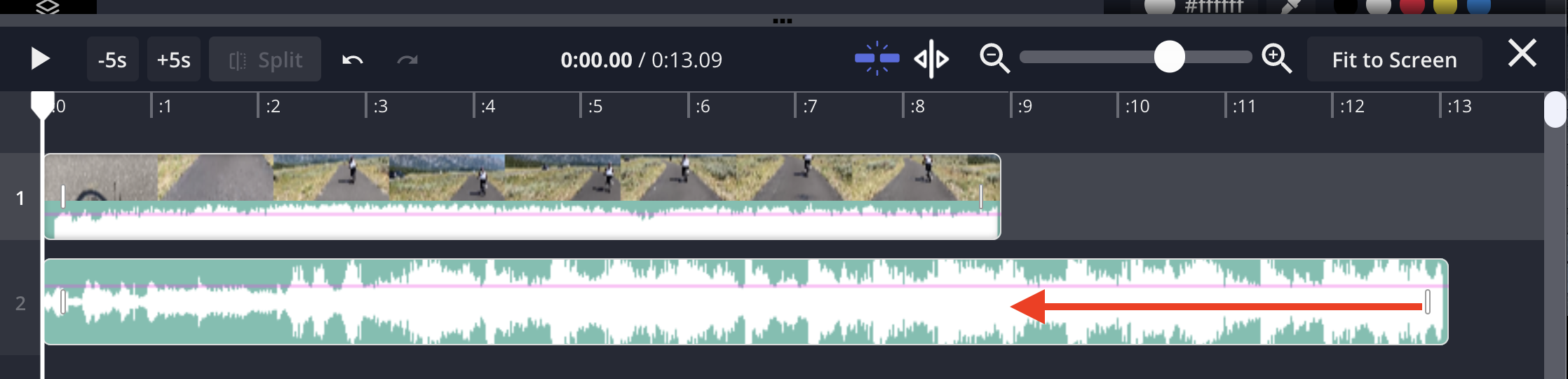
Task: Select the video clip on track 1
Action: point(522,178)
